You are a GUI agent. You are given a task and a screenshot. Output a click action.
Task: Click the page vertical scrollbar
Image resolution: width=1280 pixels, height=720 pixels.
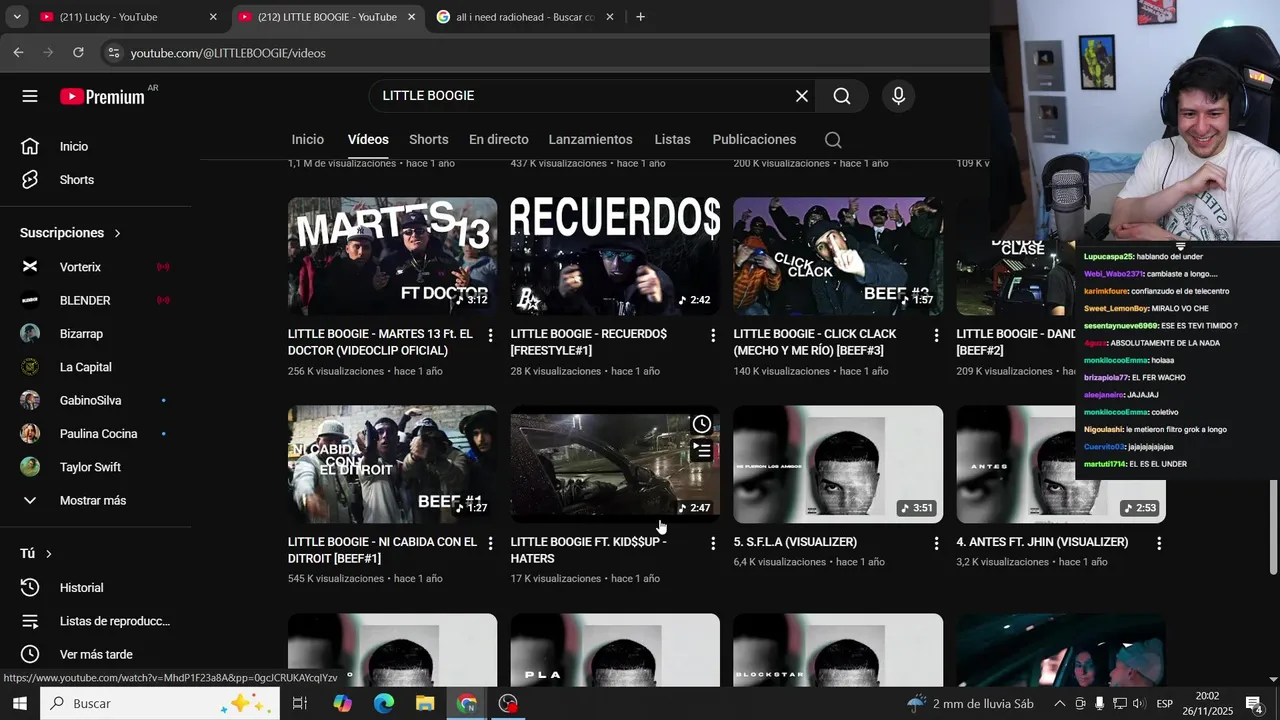pyautogui.click(x=1273, y=527)
